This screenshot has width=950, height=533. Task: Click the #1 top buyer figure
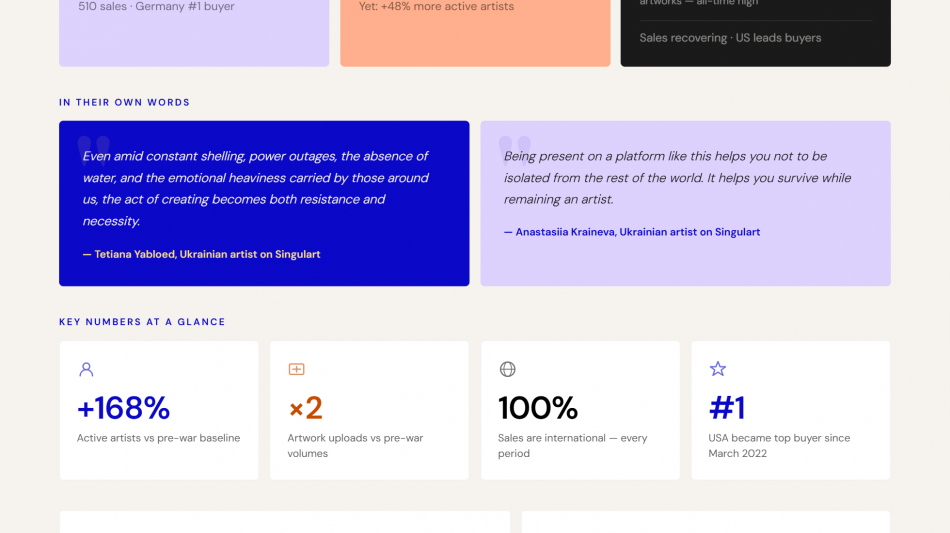[727, 408]
